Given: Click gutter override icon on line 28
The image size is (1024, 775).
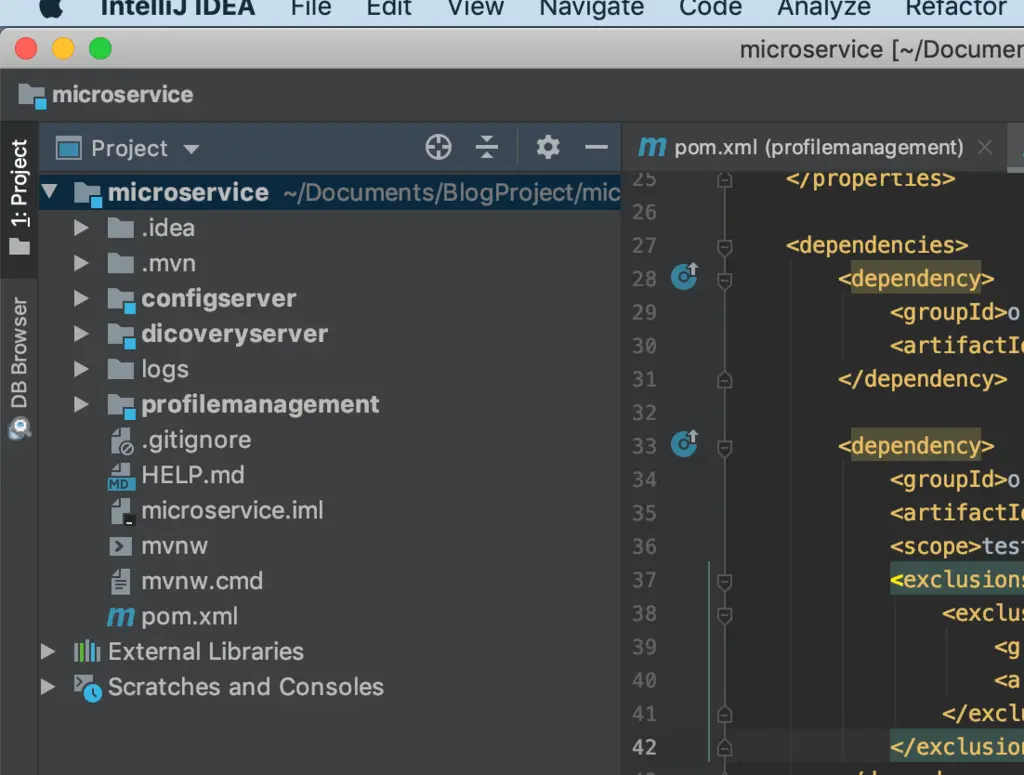Looking at the screenshot, I should coord(684,276).
